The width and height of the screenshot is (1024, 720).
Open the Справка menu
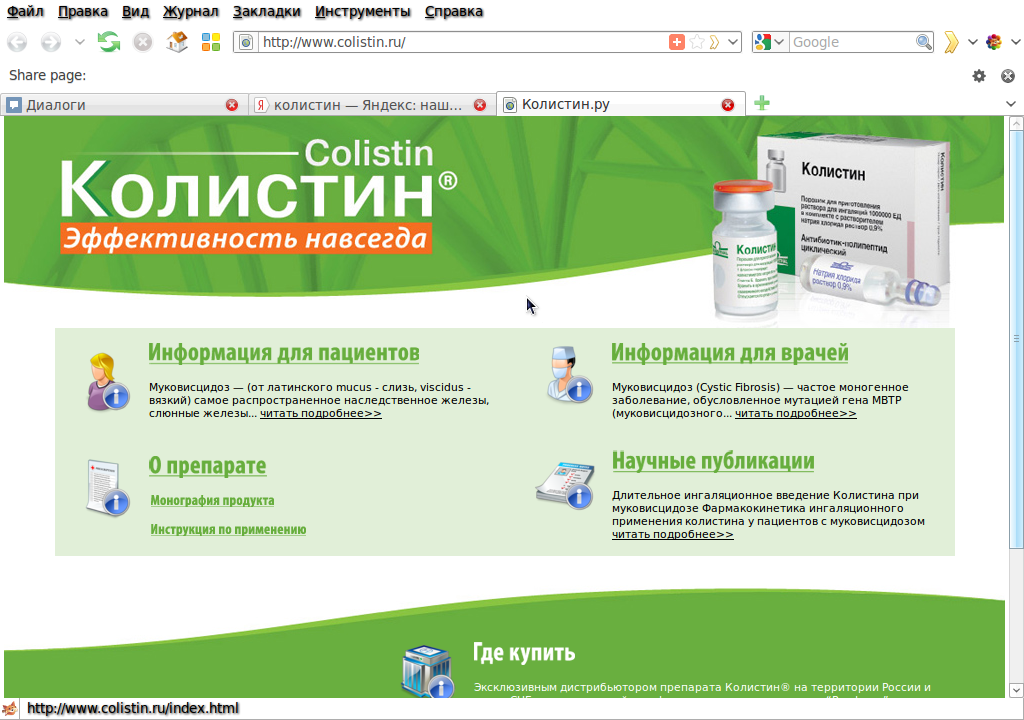click(454, 11)
